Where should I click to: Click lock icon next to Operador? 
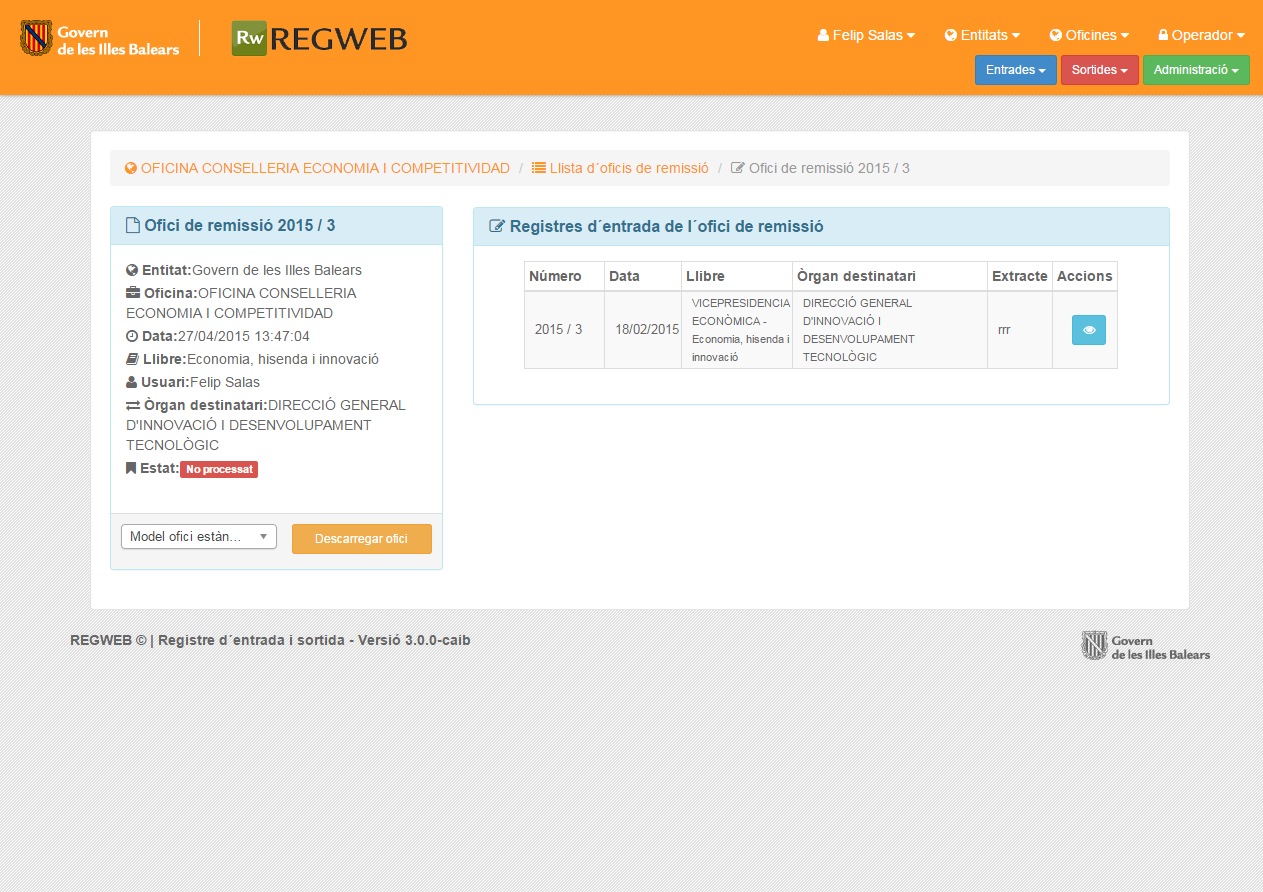pyautogui.click(x=1163, y=35)
